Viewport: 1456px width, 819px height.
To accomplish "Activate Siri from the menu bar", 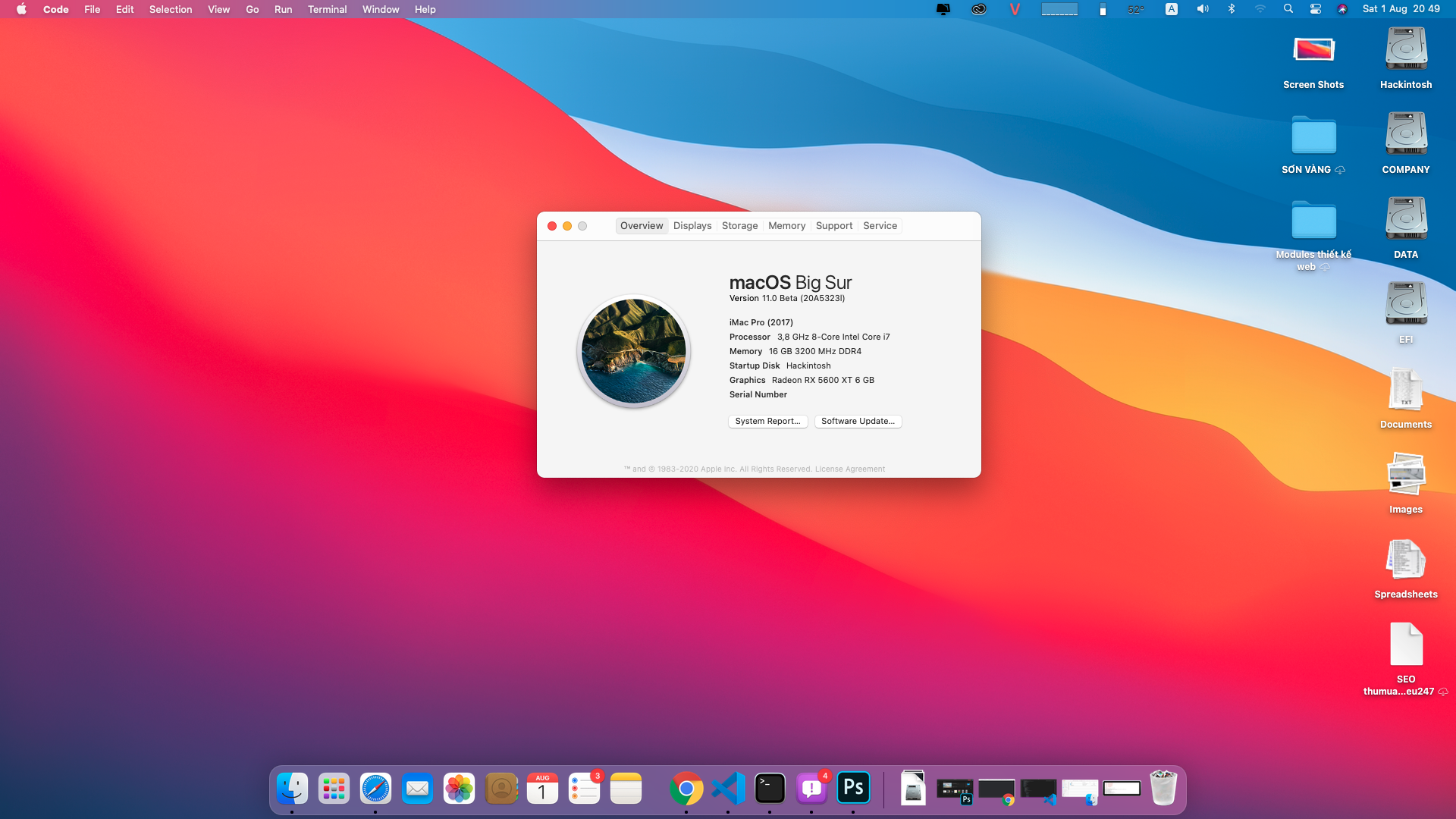I will pyautogui.click(x=1342, y=9).
